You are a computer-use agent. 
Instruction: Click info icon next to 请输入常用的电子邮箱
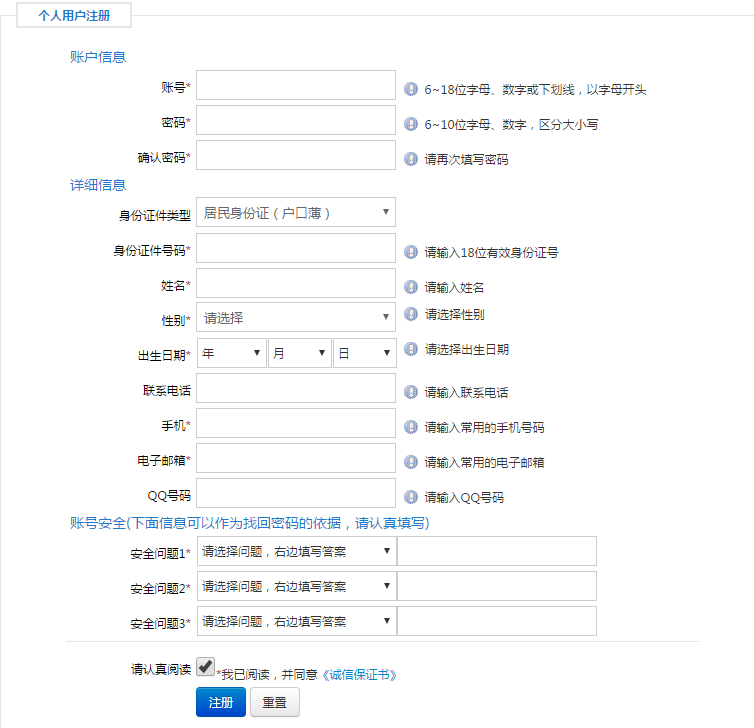click(410, 462)
